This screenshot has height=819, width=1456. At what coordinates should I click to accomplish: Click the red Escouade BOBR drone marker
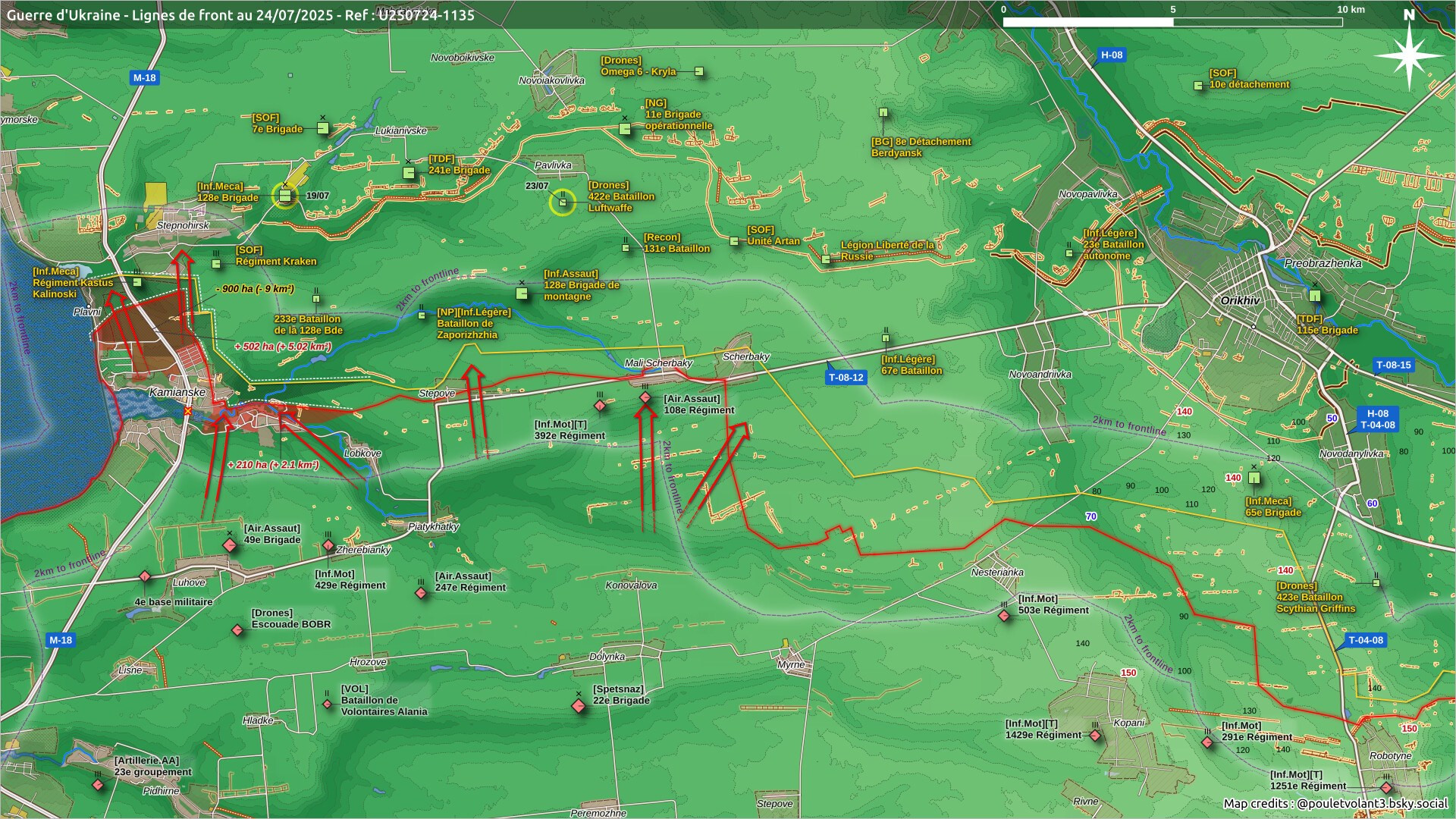237,630
